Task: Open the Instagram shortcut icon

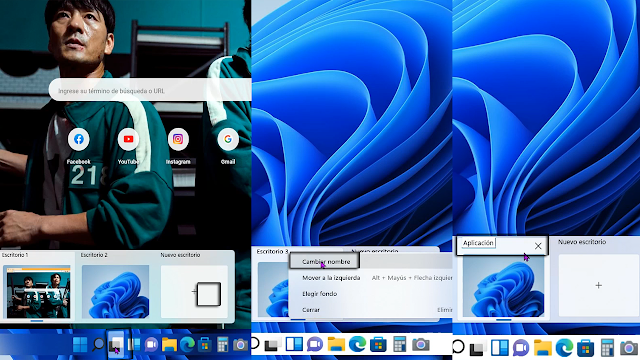Action: point(178,139)
